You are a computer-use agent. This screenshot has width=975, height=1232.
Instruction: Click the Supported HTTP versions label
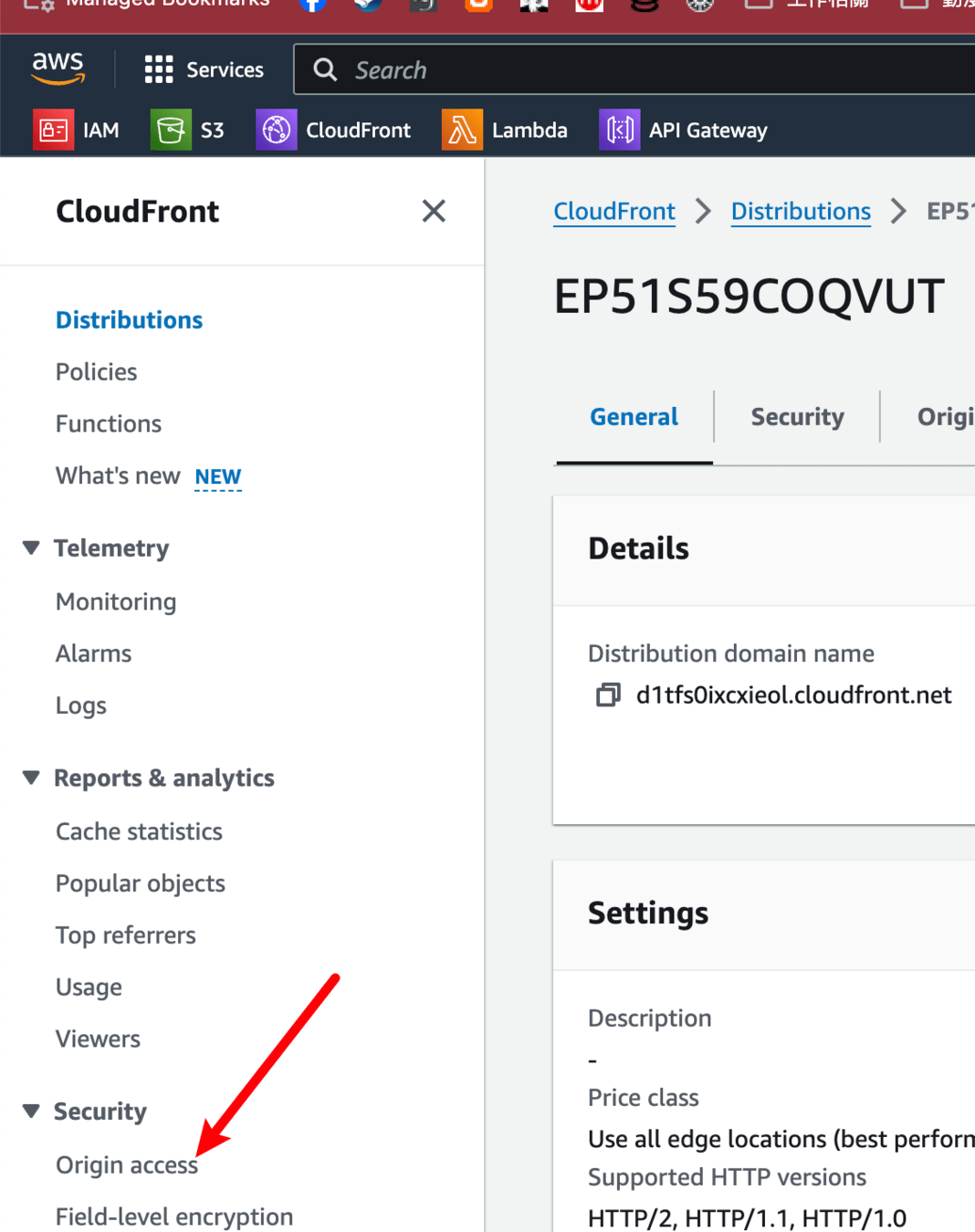pyautogui.click(x=727, y=1177)
